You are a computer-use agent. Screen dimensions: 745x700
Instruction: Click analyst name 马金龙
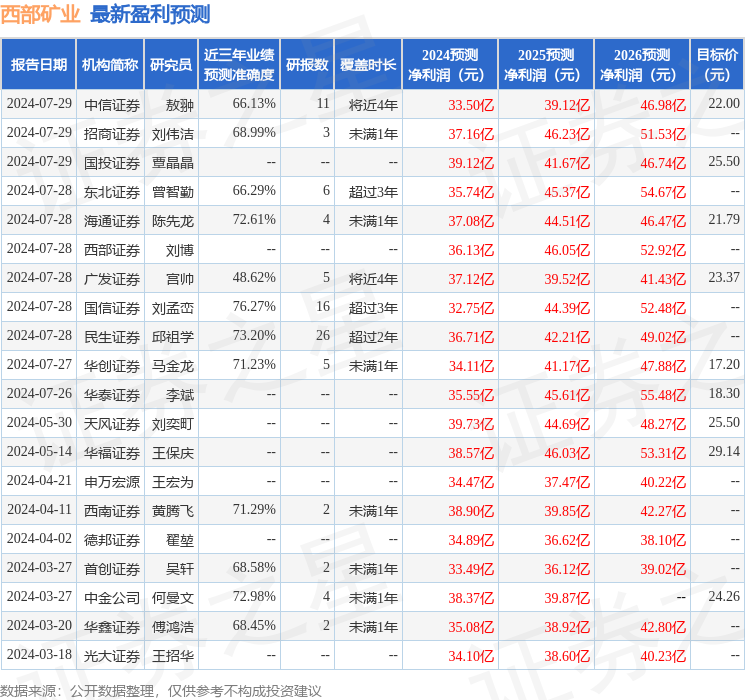tap(173, 365)
